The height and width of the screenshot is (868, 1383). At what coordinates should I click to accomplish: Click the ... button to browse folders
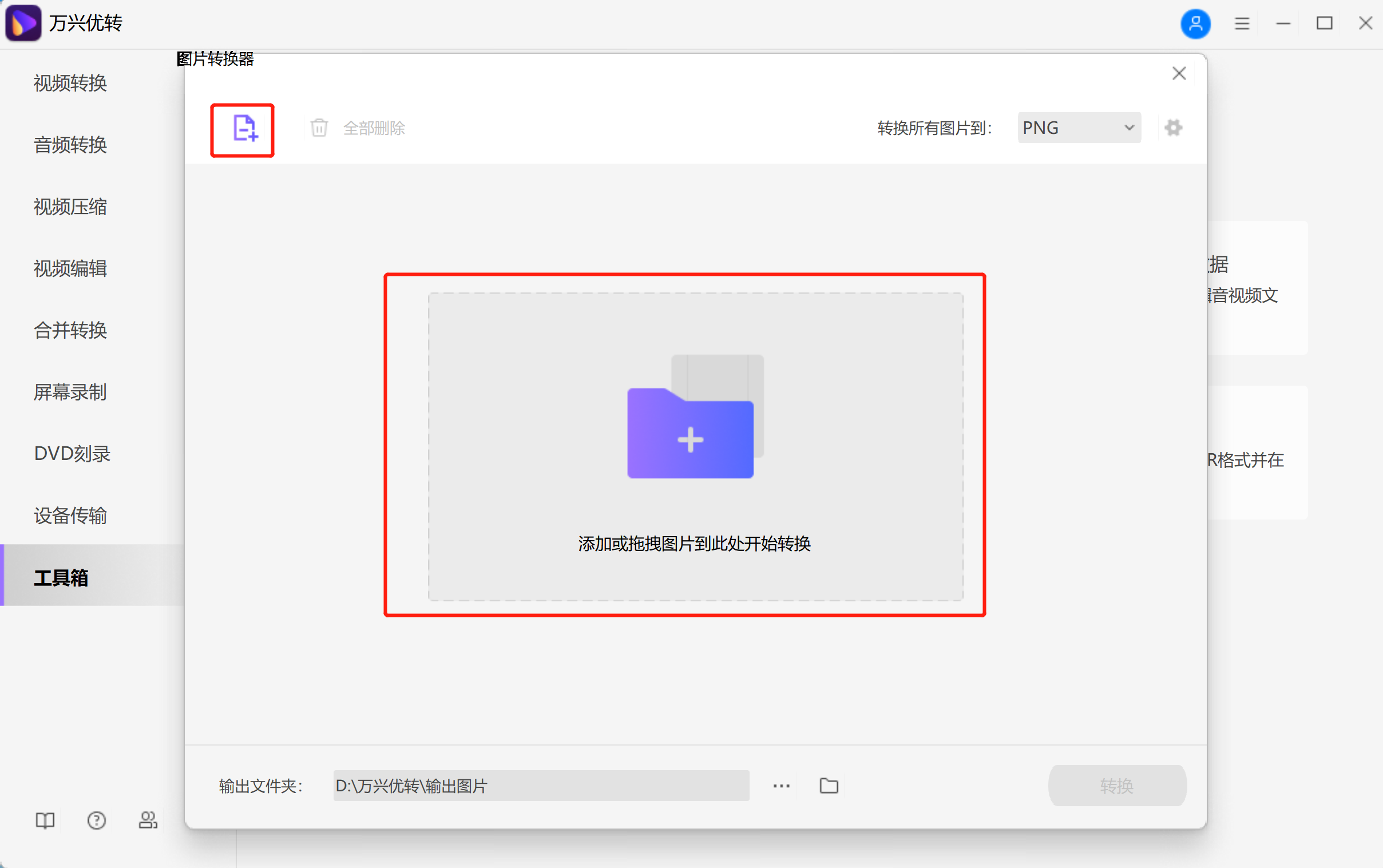click(781, 786)
